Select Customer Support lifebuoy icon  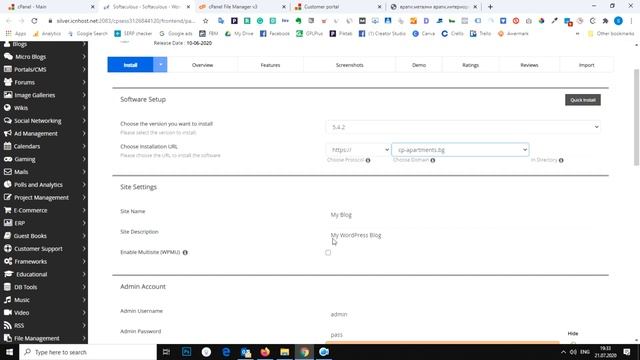8,248
